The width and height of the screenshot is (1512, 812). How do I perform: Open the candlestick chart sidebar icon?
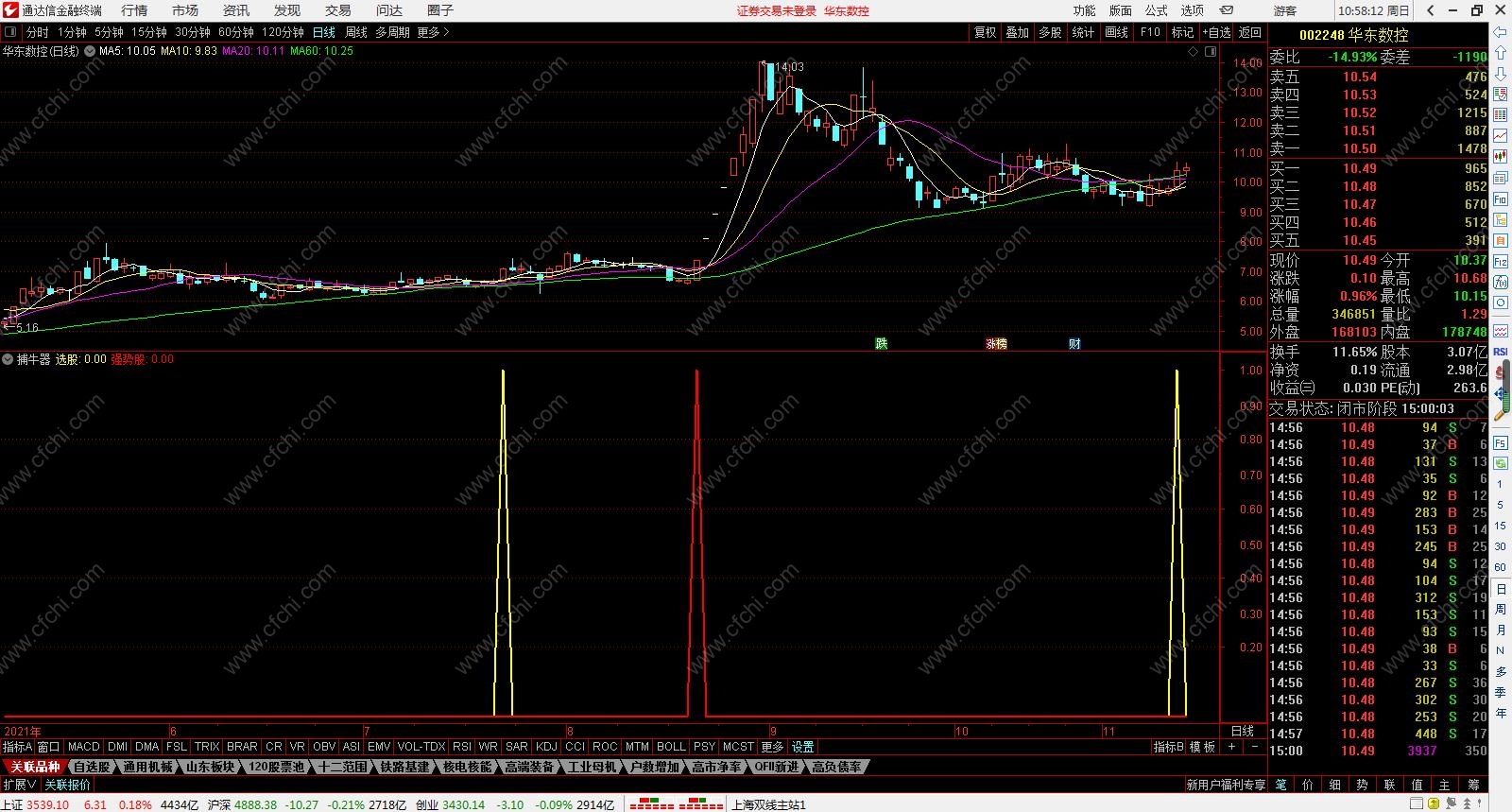pos(1500,157)
